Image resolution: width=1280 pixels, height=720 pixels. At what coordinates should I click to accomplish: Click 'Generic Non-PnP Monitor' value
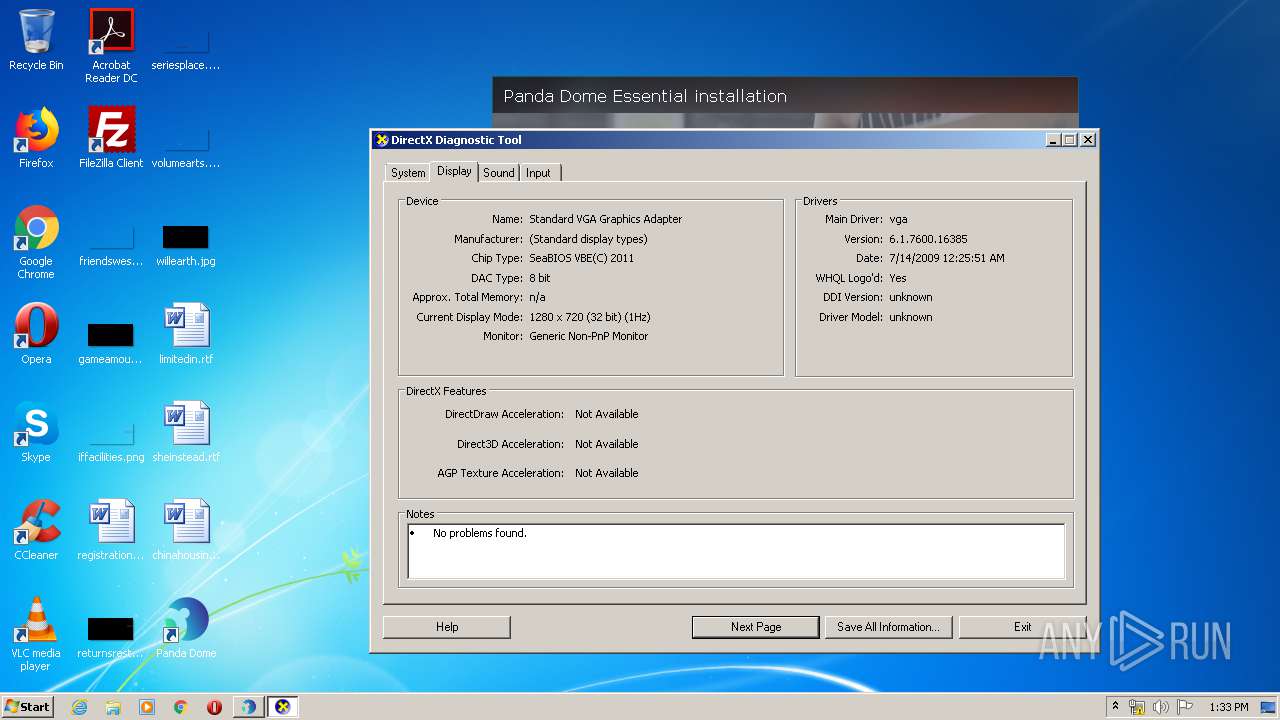[589, 336]
